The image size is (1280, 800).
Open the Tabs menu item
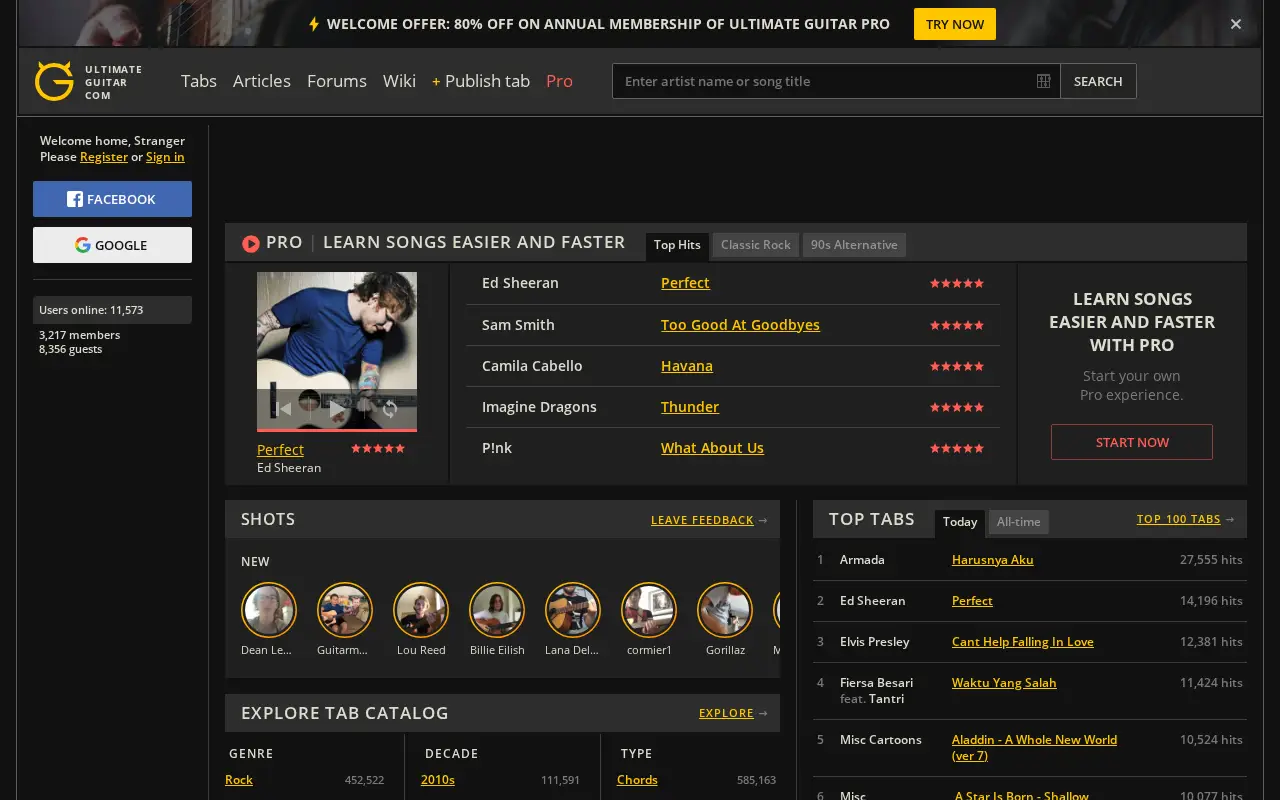[199, 81]
